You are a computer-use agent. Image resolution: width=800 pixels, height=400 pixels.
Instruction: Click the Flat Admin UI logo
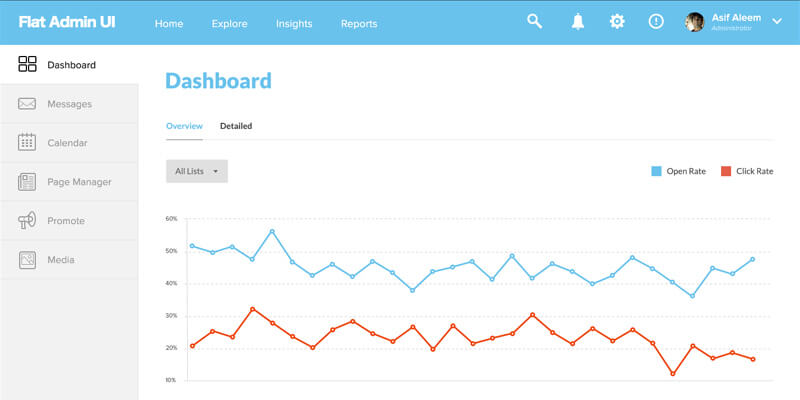(67, 22)
